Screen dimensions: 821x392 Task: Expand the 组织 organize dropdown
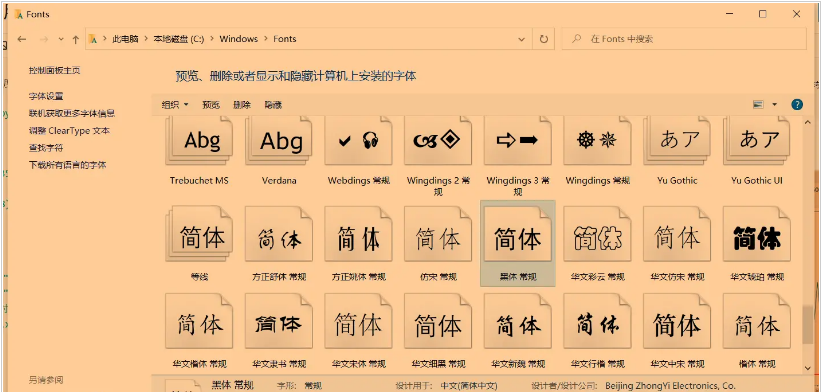(x=175, y=105)
